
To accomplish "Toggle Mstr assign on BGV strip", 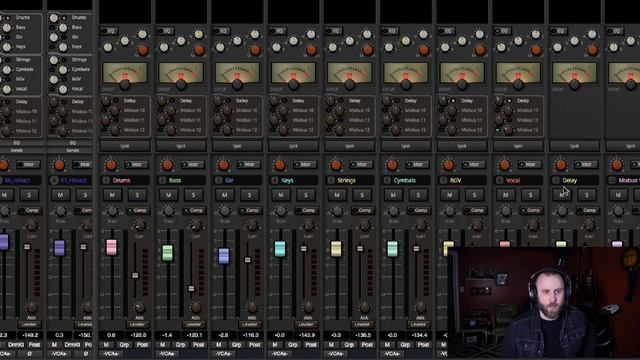I will pyautogui.click(x=473, y=164).
